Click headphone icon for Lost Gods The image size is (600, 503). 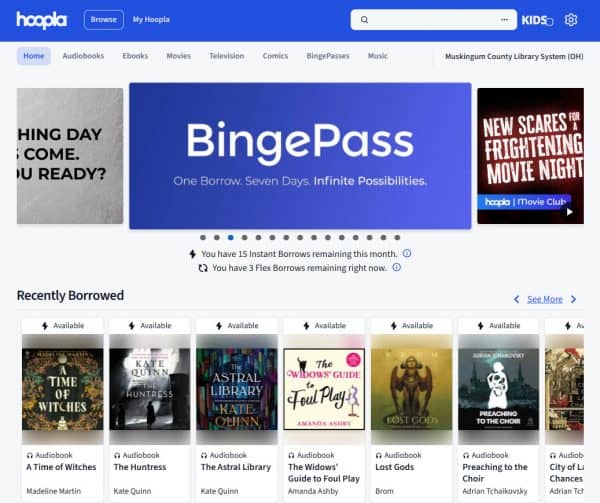point(378,456)
